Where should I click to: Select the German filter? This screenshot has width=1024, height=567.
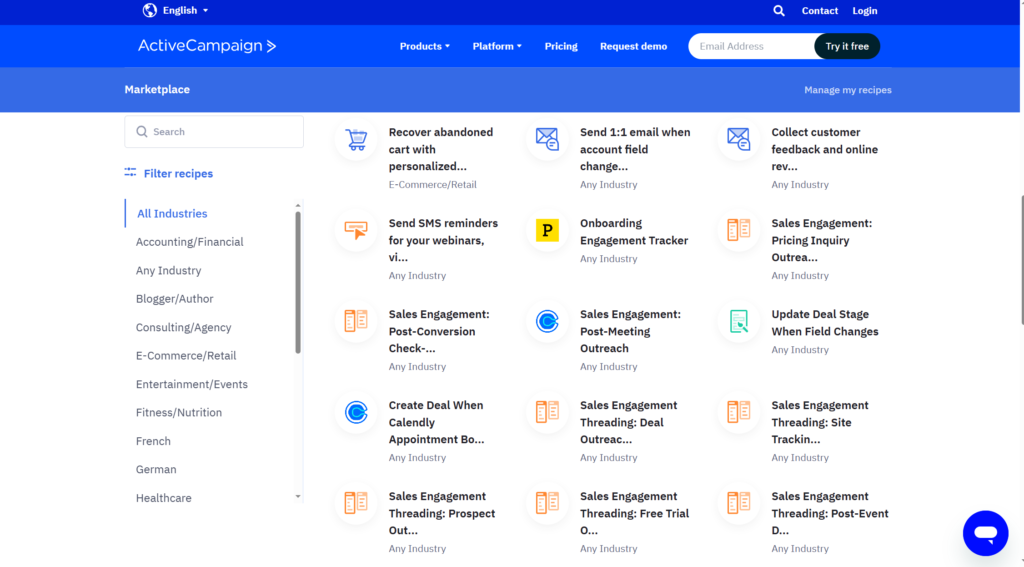click(156, 469)
